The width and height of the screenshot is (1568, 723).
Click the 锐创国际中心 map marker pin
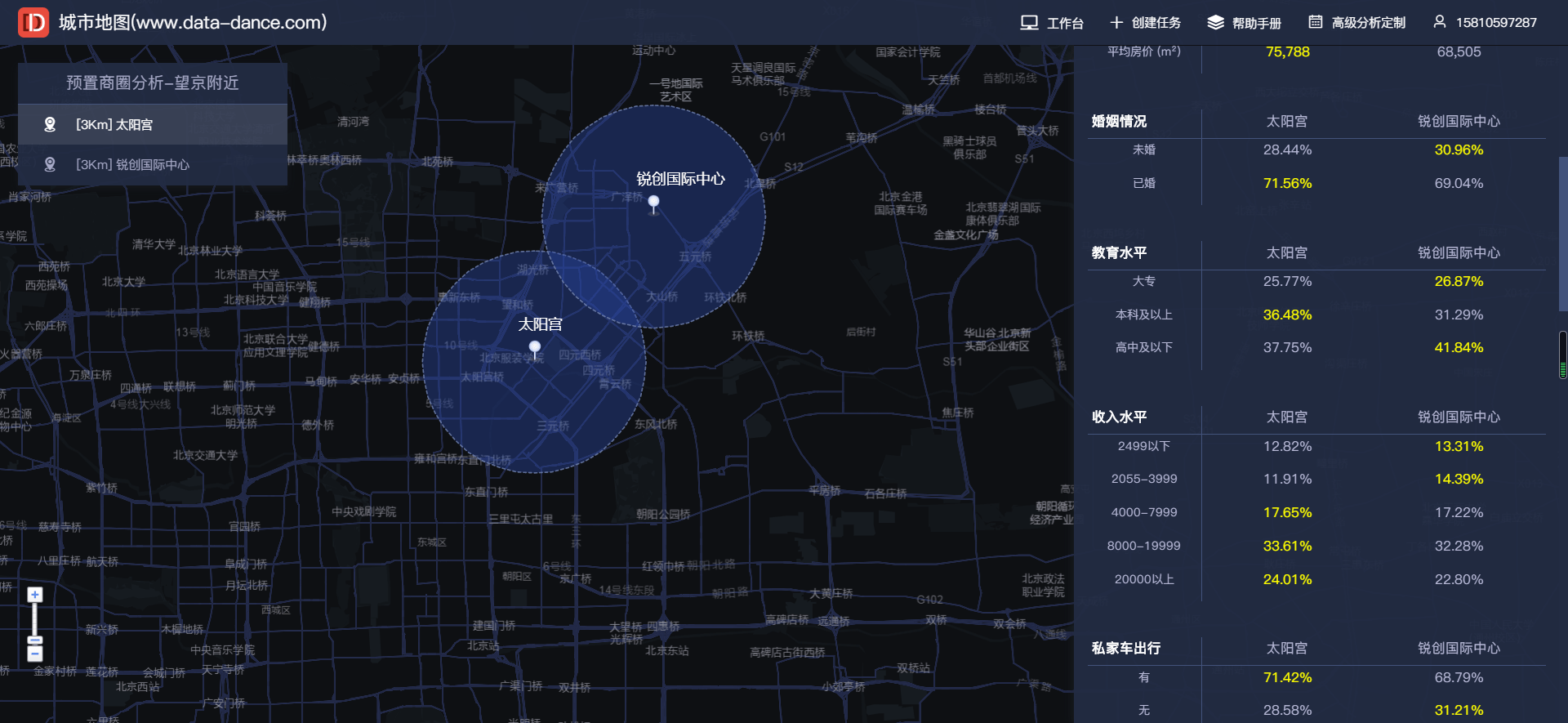(x=653, y=204)
